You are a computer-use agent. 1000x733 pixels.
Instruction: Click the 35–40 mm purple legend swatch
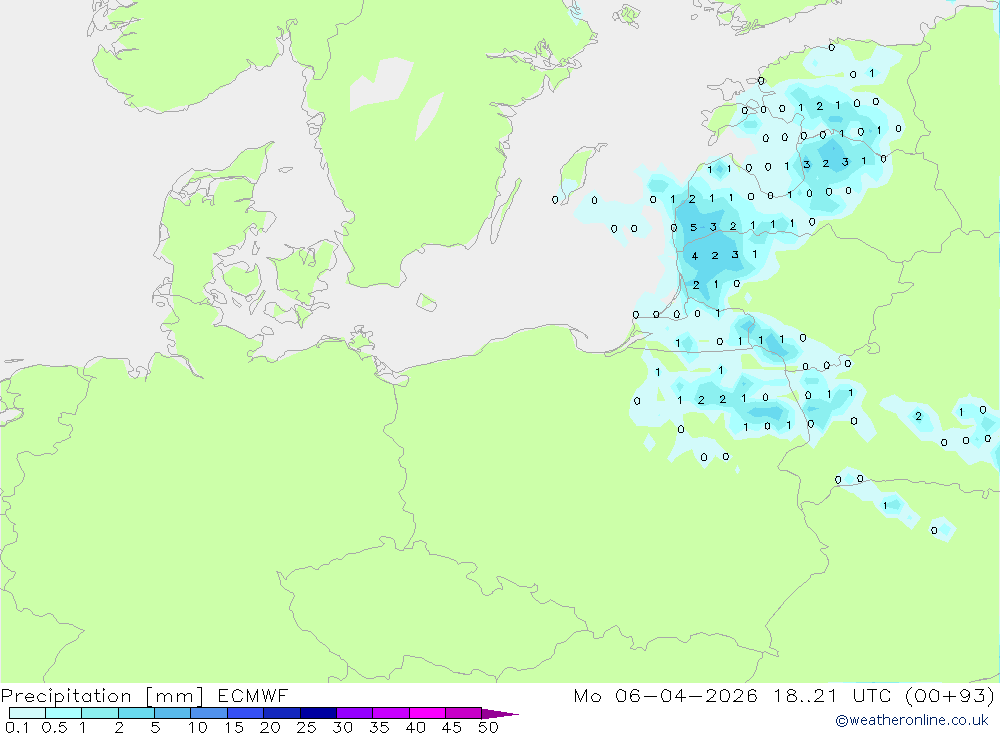point(391,713)
